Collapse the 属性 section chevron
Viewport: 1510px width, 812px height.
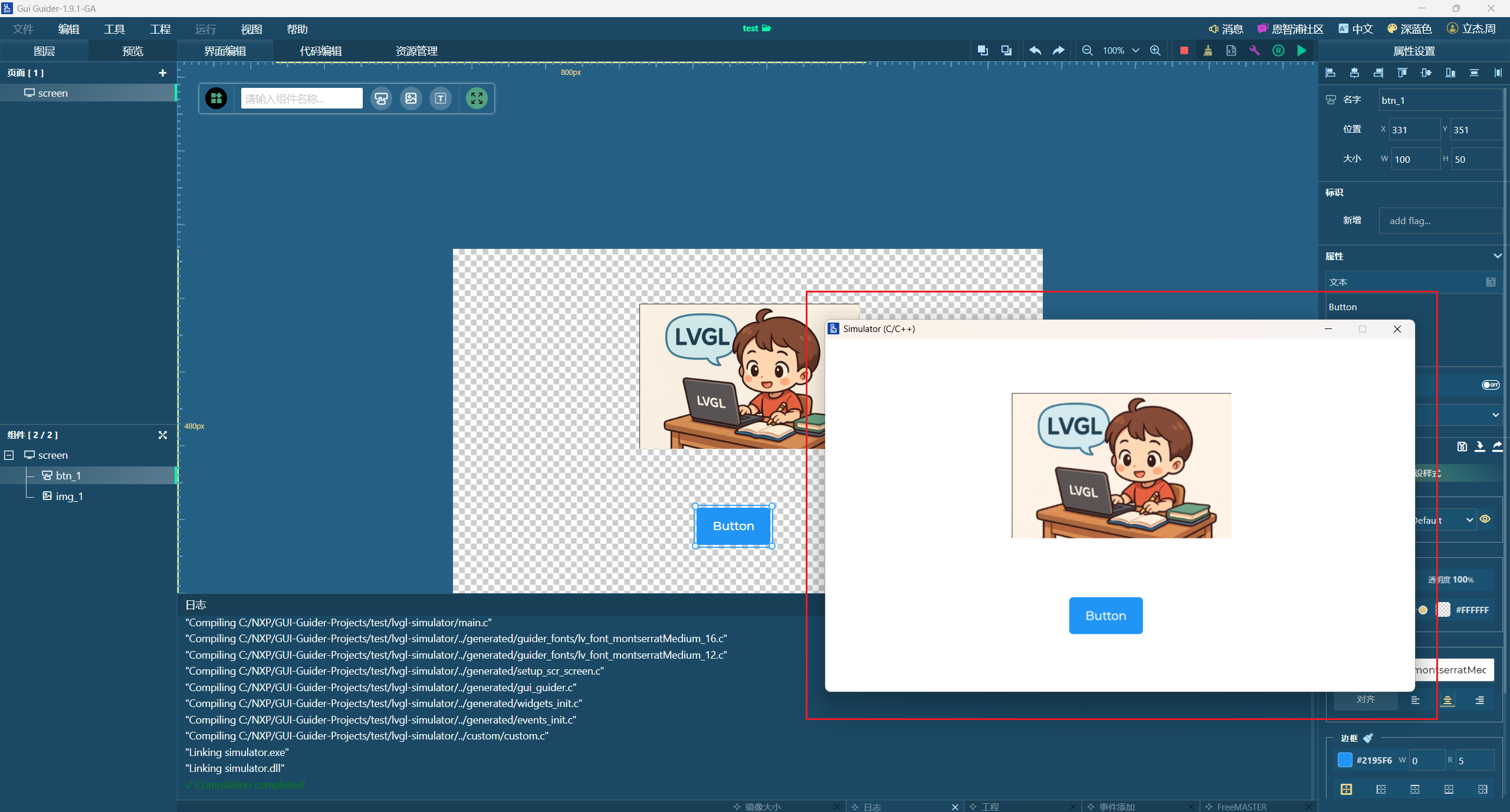tap(1498, 256)
